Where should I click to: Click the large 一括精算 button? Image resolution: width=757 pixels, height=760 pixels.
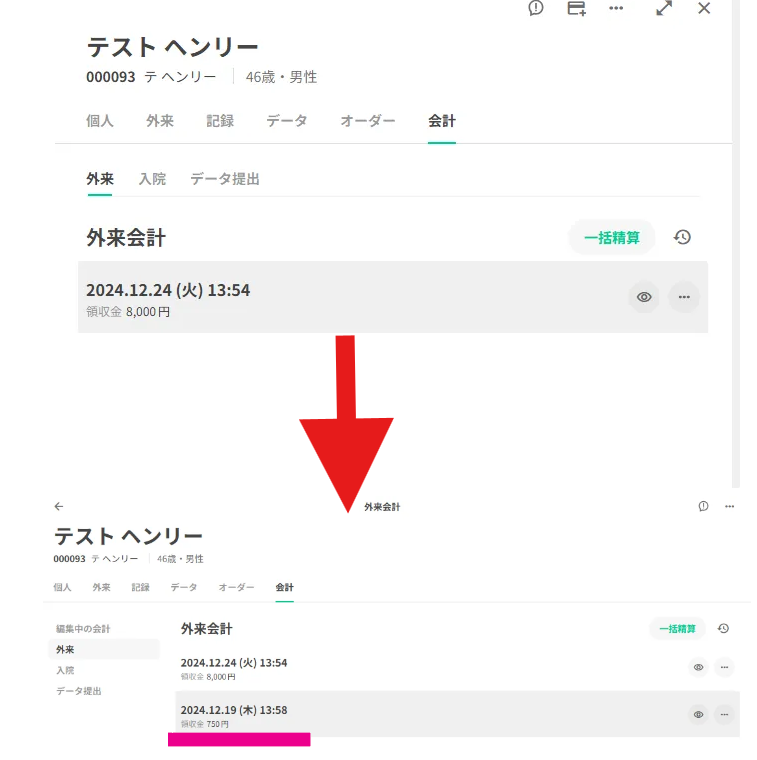point(612,237)
